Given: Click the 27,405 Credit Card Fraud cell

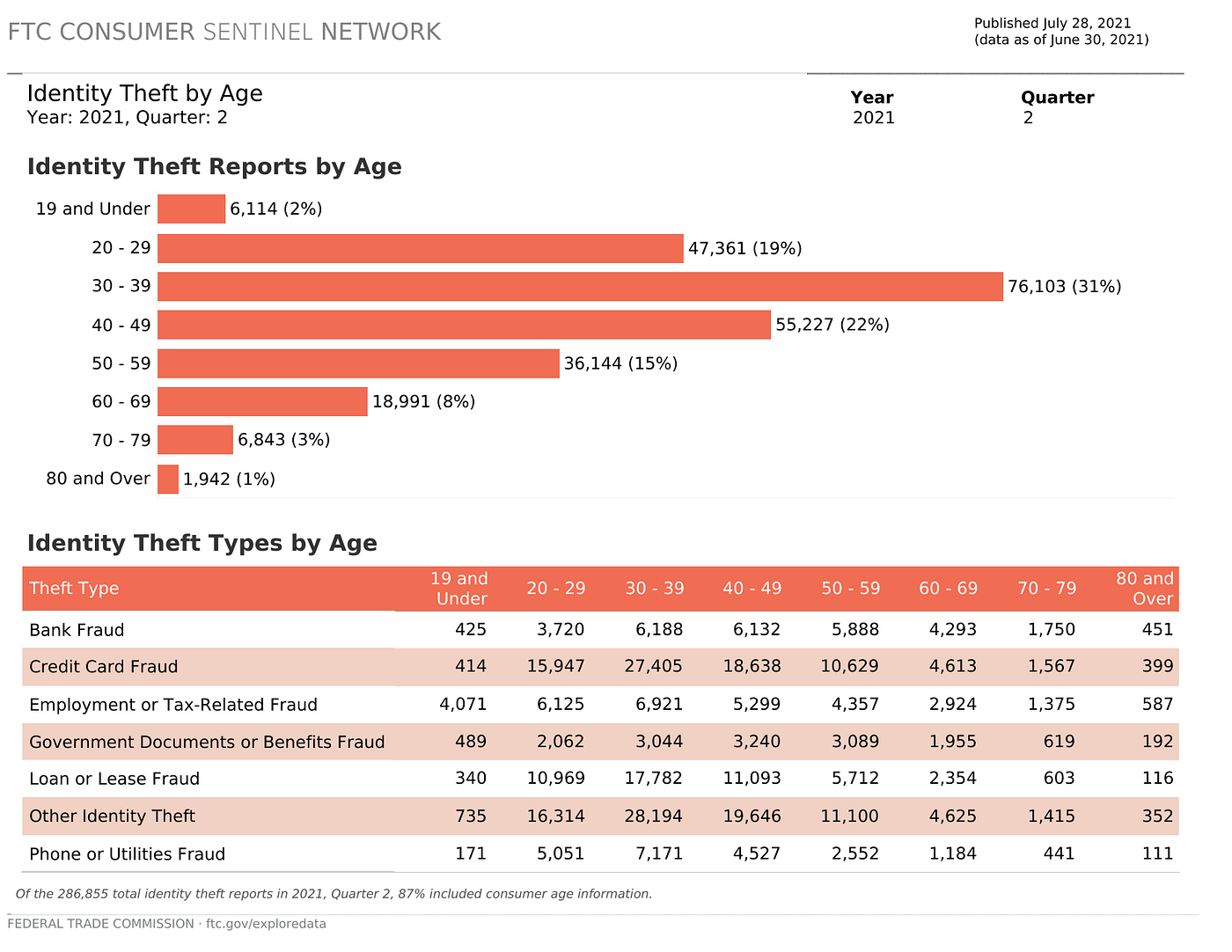Looking at the screenshot, I should (654, 667).
